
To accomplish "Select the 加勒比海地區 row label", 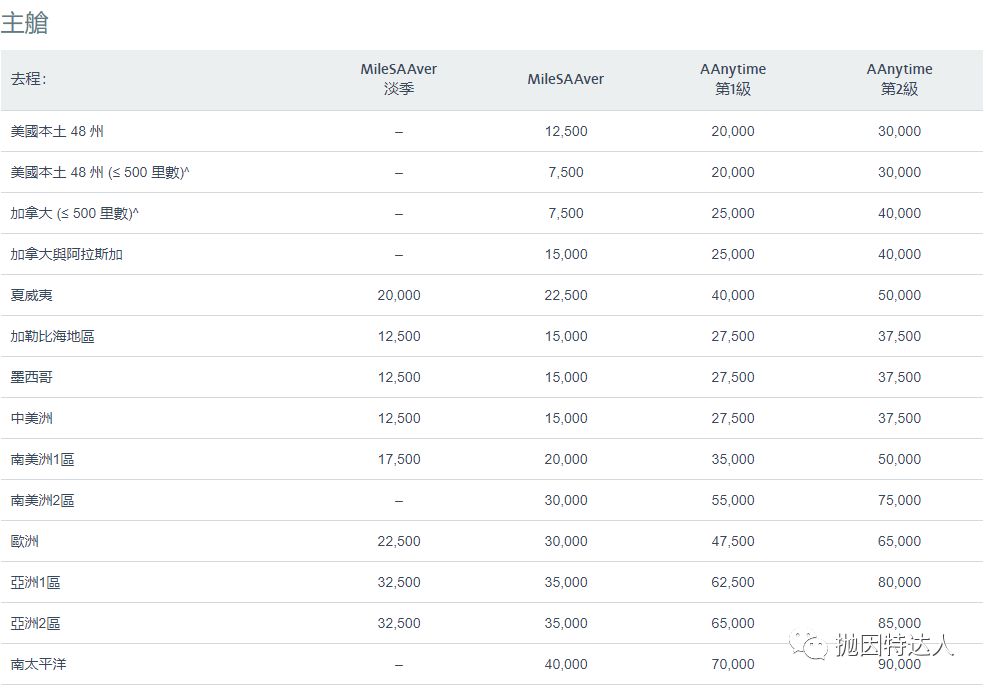I will pyautogui.click(x=52, y=336).
